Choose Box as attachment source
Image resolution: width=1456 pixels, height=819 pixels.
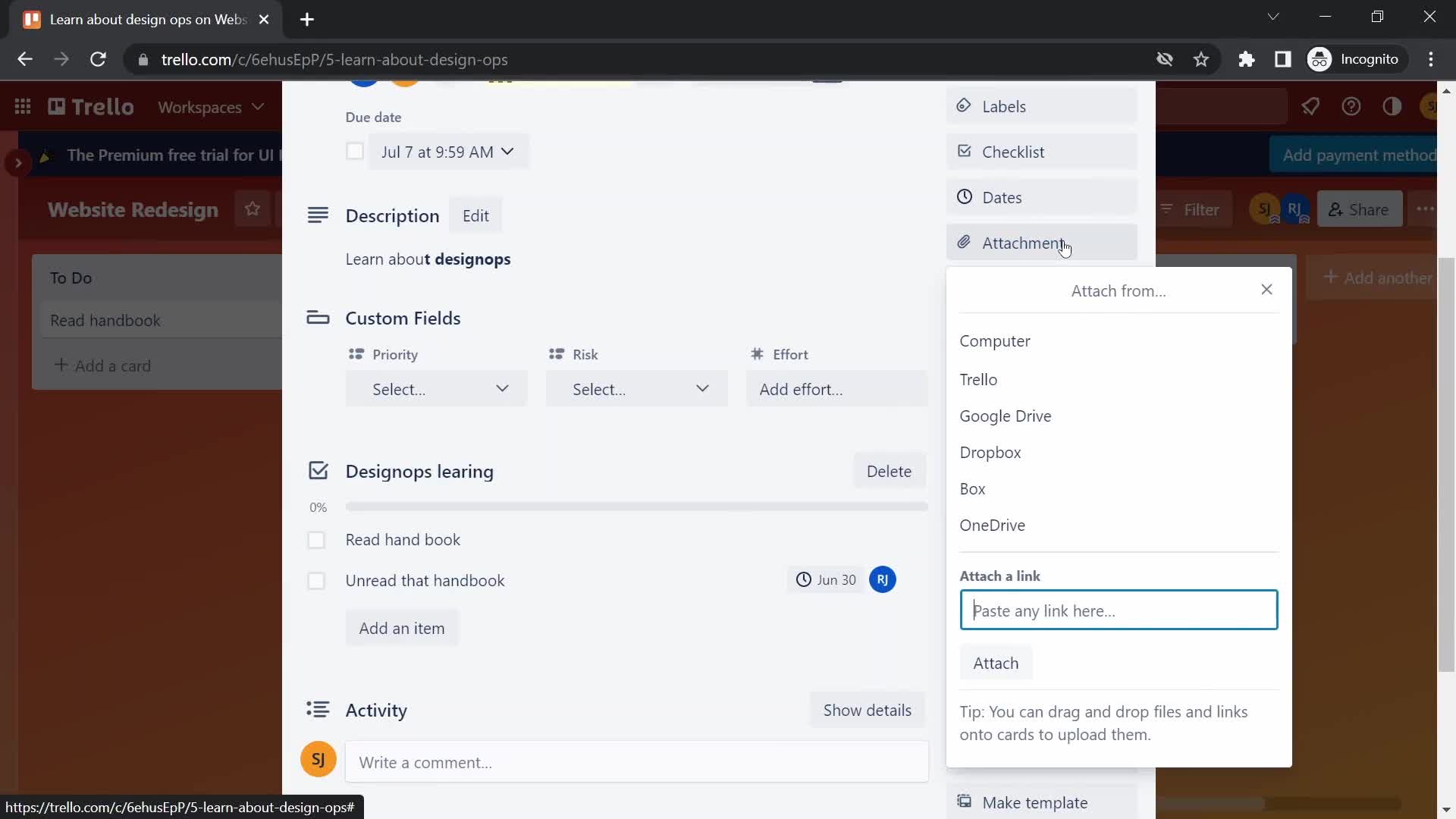pyautogui.click(x=1119, y=488)
